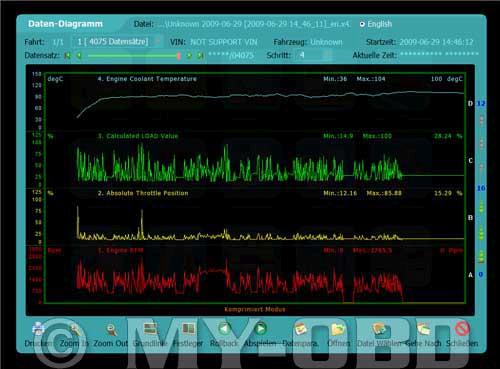Select channel D marker beside coolant graph
This screenshot has height=369, width=500.
(x=470, y=103)
